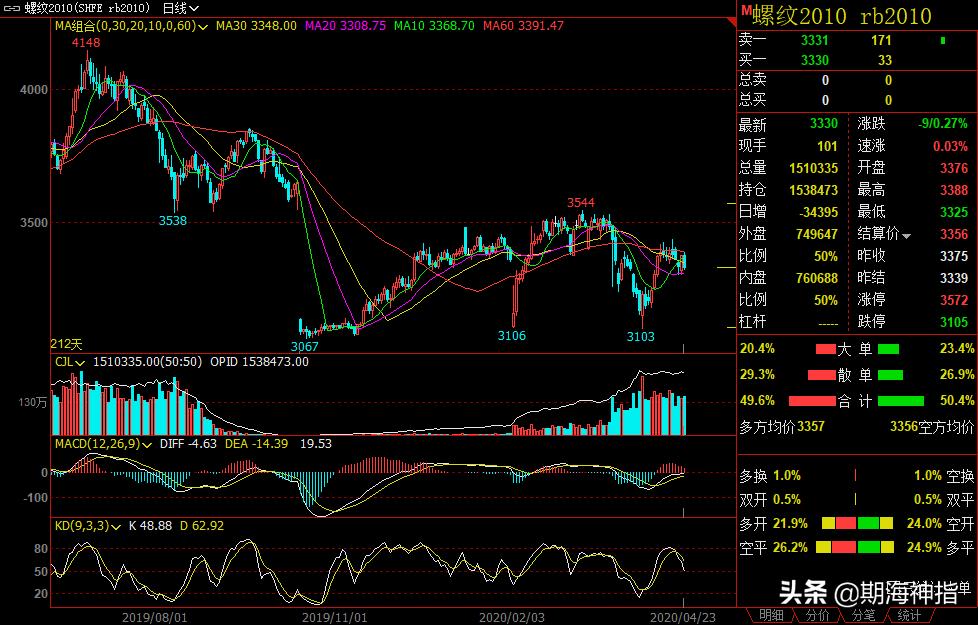
Task: Click the link icon before 螺纹2010 title
Action: (12, 8)
